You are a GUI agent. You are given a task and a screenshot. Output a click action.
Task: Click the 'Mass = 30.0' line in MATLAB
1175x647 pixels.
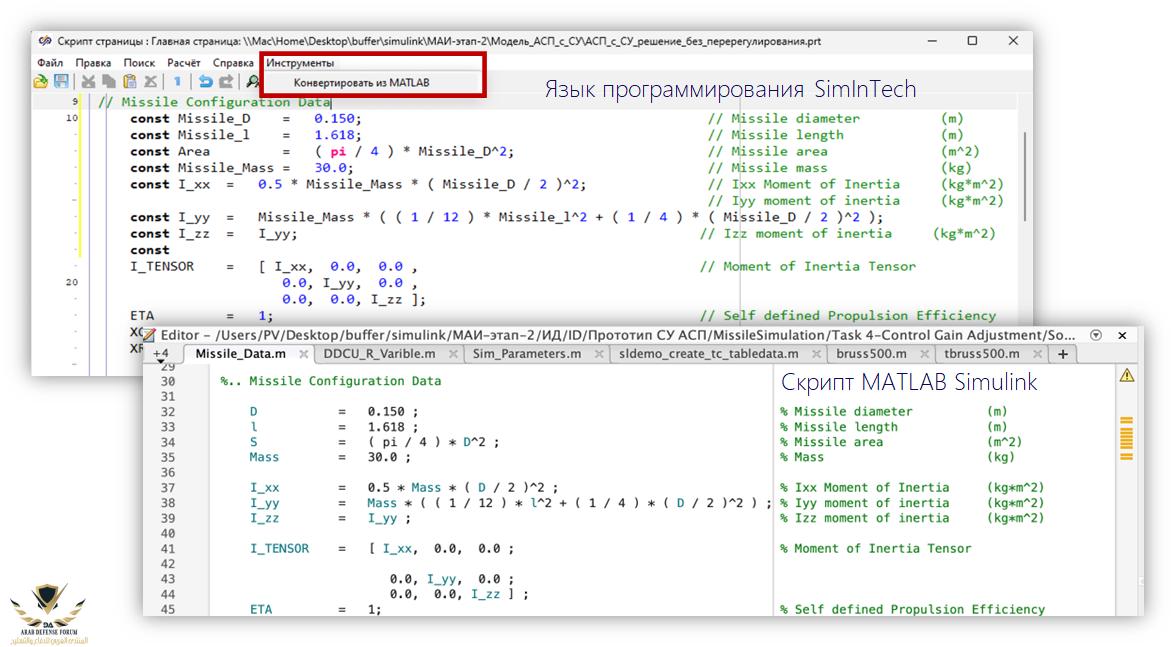[330, 457]
